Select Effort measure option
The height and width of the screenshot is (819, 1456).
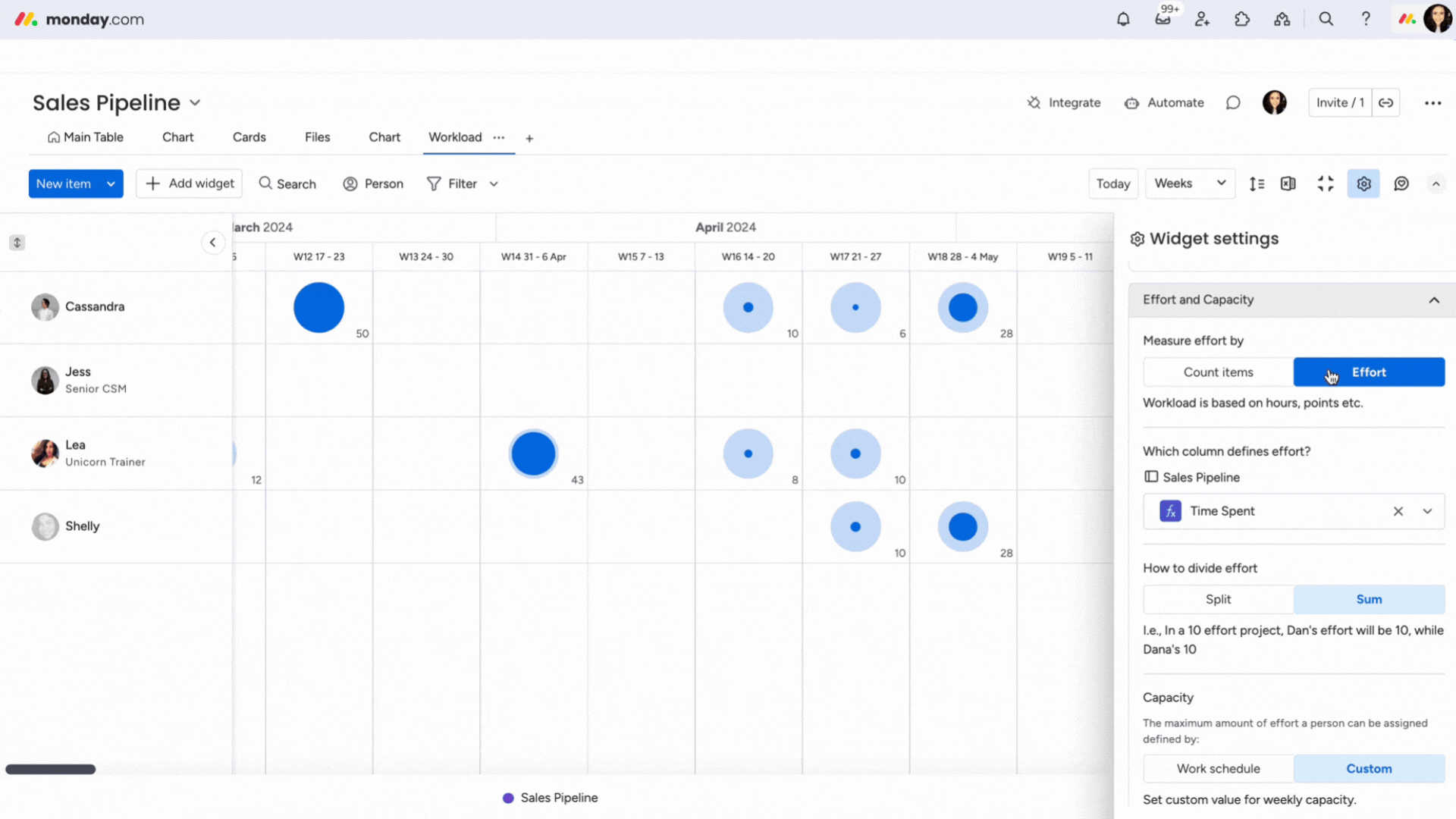(x=1369, y=372)
